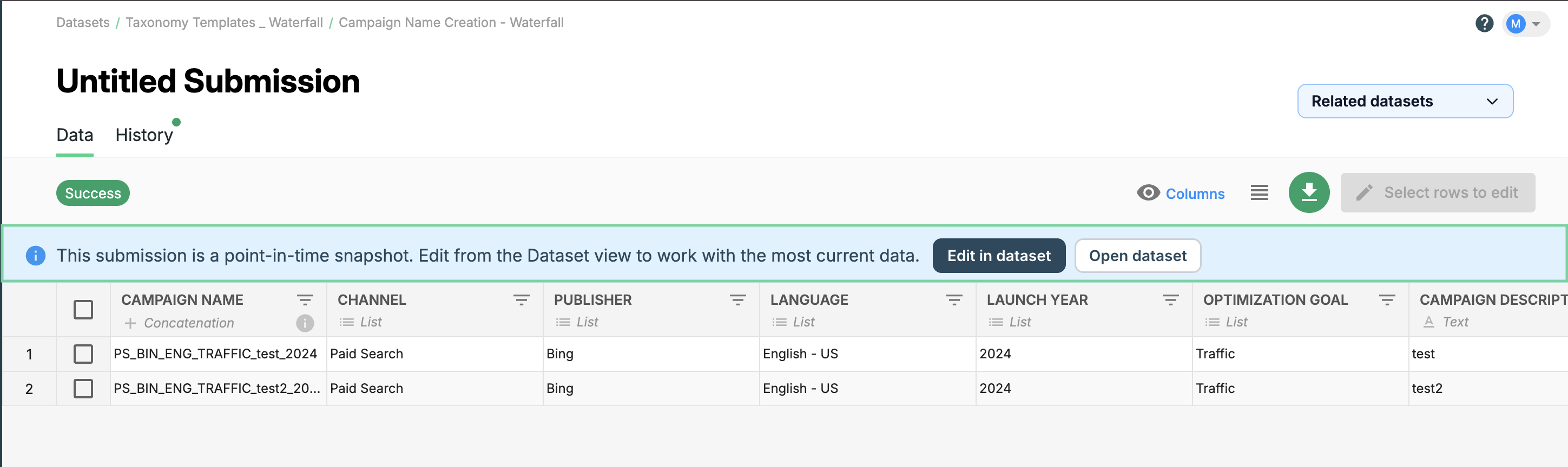Click Paid Search cell in row 1

point(434,354)
